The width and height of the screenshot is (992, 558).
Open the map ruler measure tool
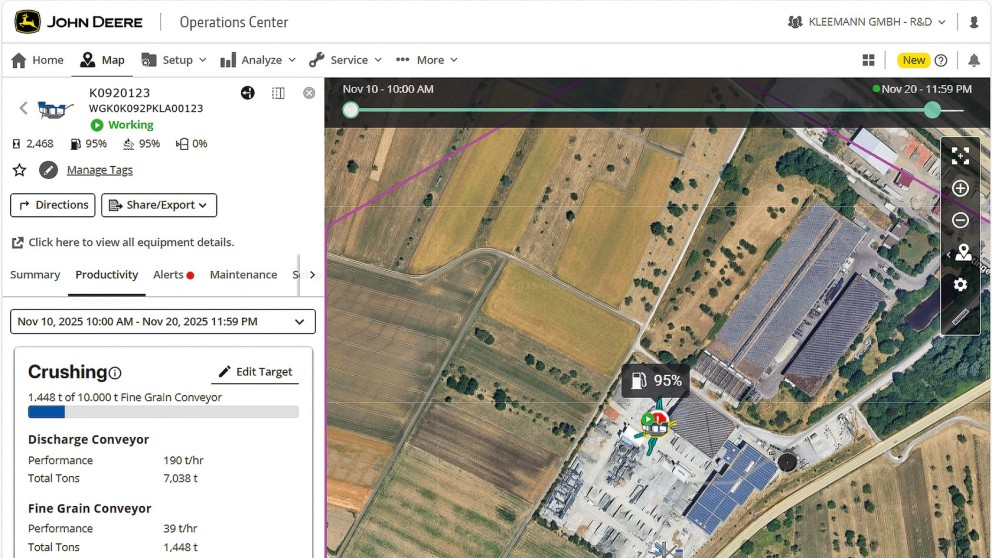(x=960, y=318)
